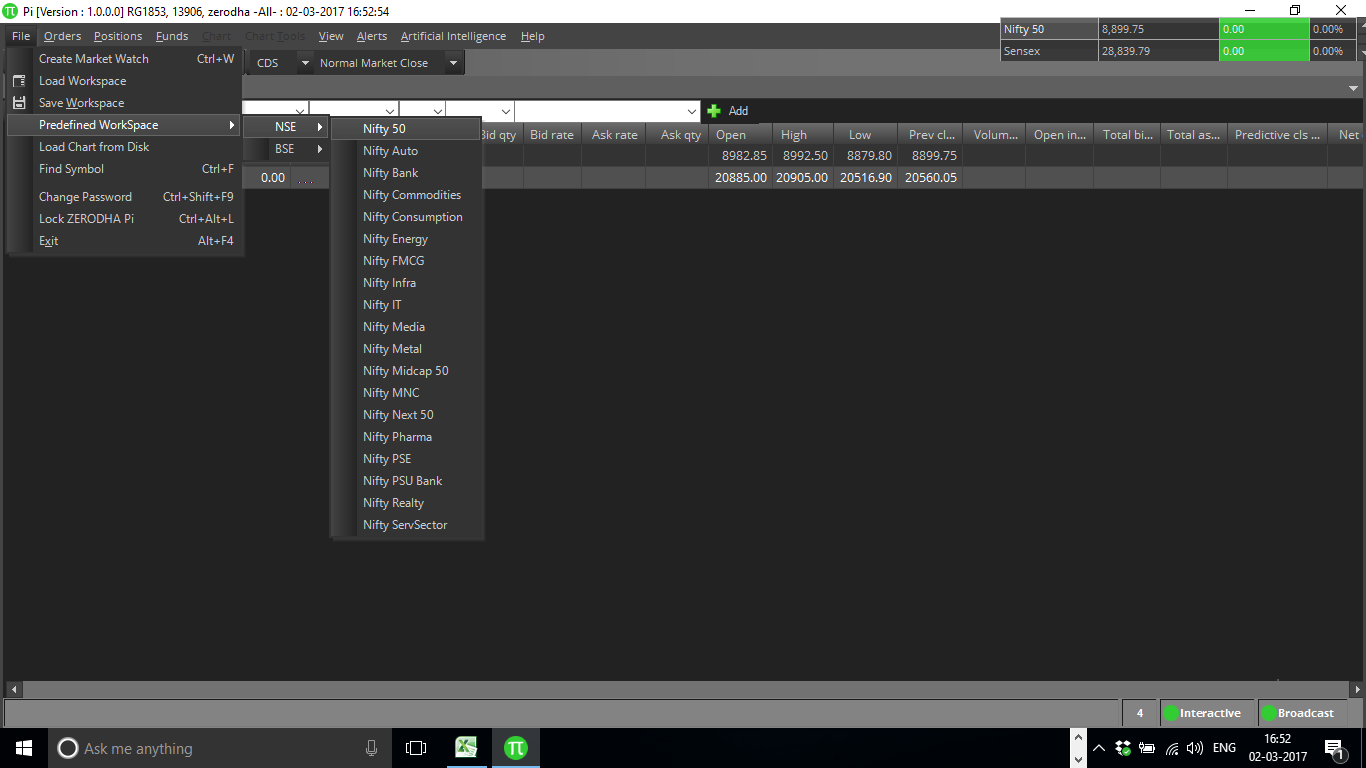Click the Dropbox tray icon
Image resolution: width=1366 pixels, height=768 pixels.
tap(1123, 748)
